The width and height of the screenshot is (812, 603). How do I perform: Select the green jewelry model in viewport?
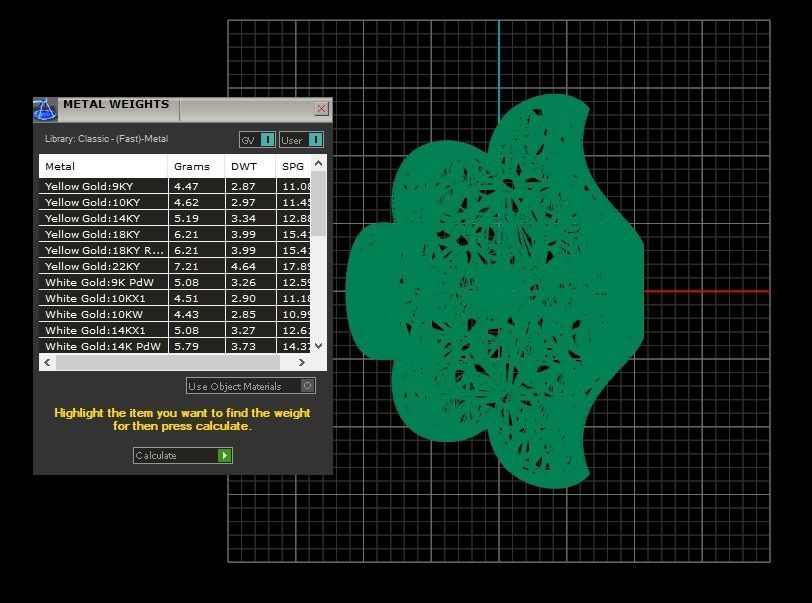tap(495, 291)
